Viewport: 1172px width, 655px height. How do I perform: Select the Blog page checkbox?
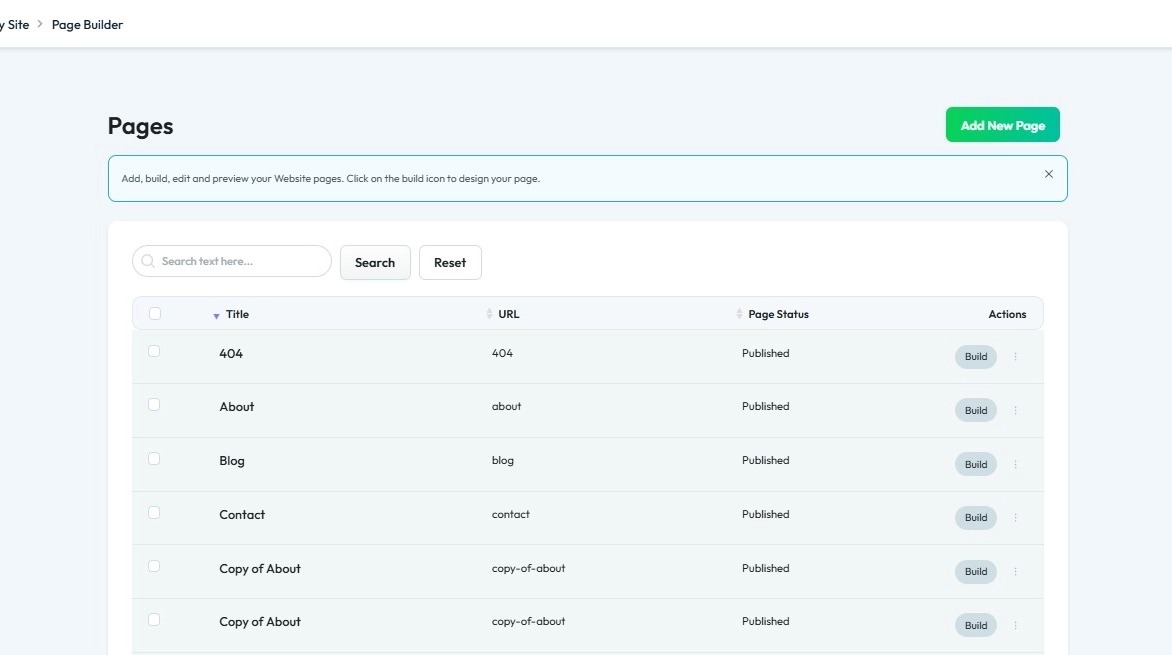(x=154, y=458)
